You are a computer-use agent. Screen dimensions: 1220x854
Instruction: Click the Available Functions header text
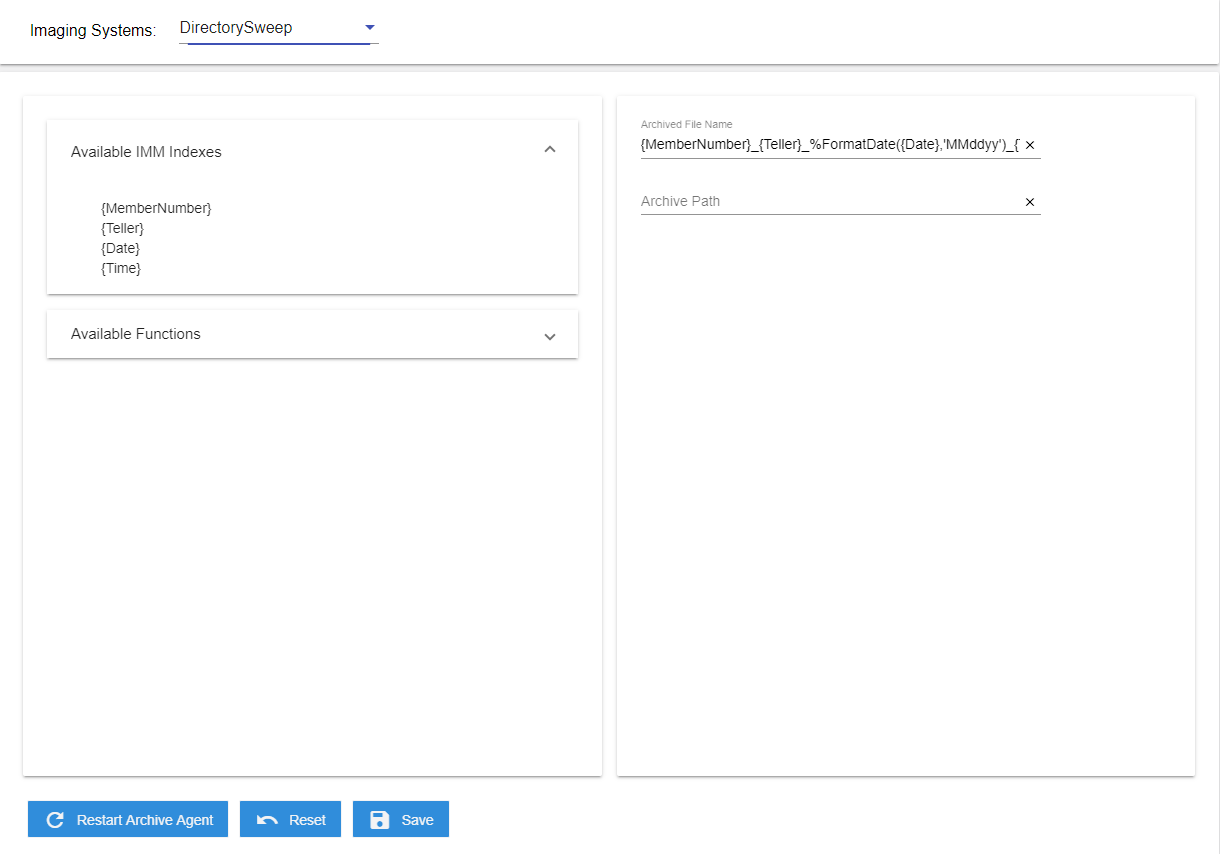point(136,334)
